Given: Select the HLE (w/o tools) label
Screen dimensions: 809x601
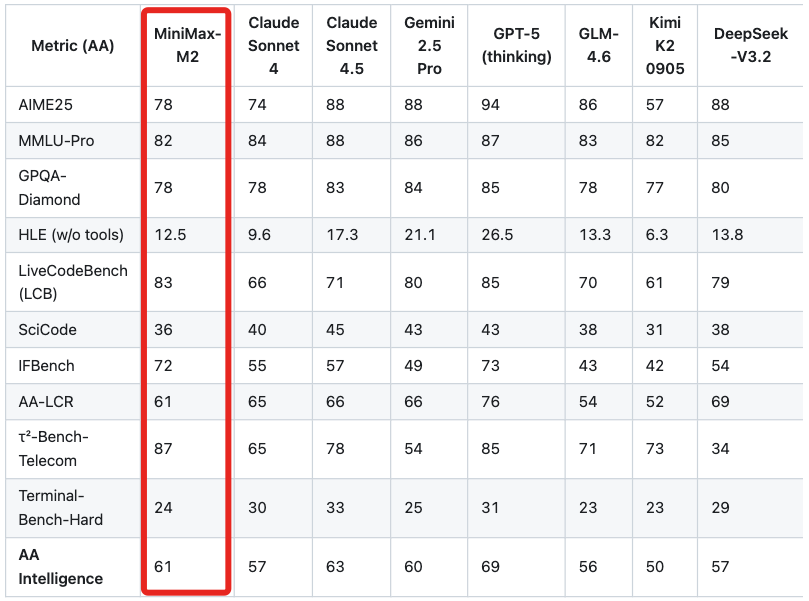Looking at the screenshot, I should [71, 235].
